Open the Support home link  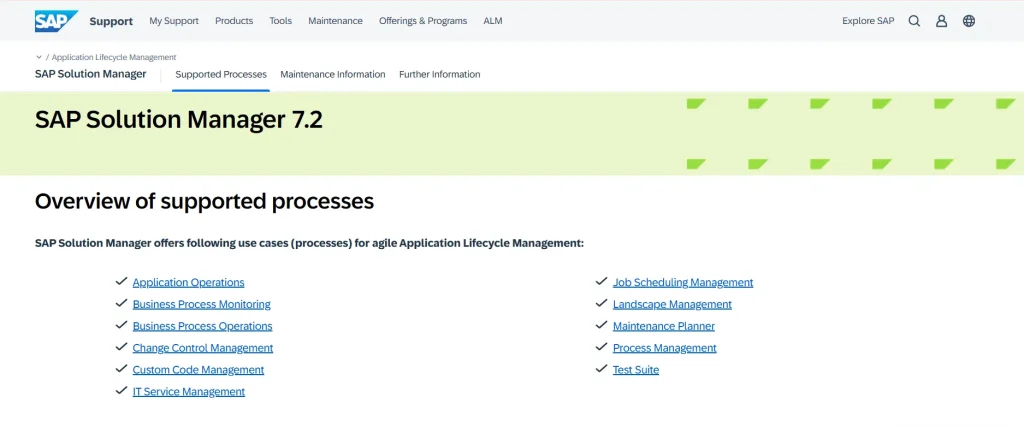point(111,21)
